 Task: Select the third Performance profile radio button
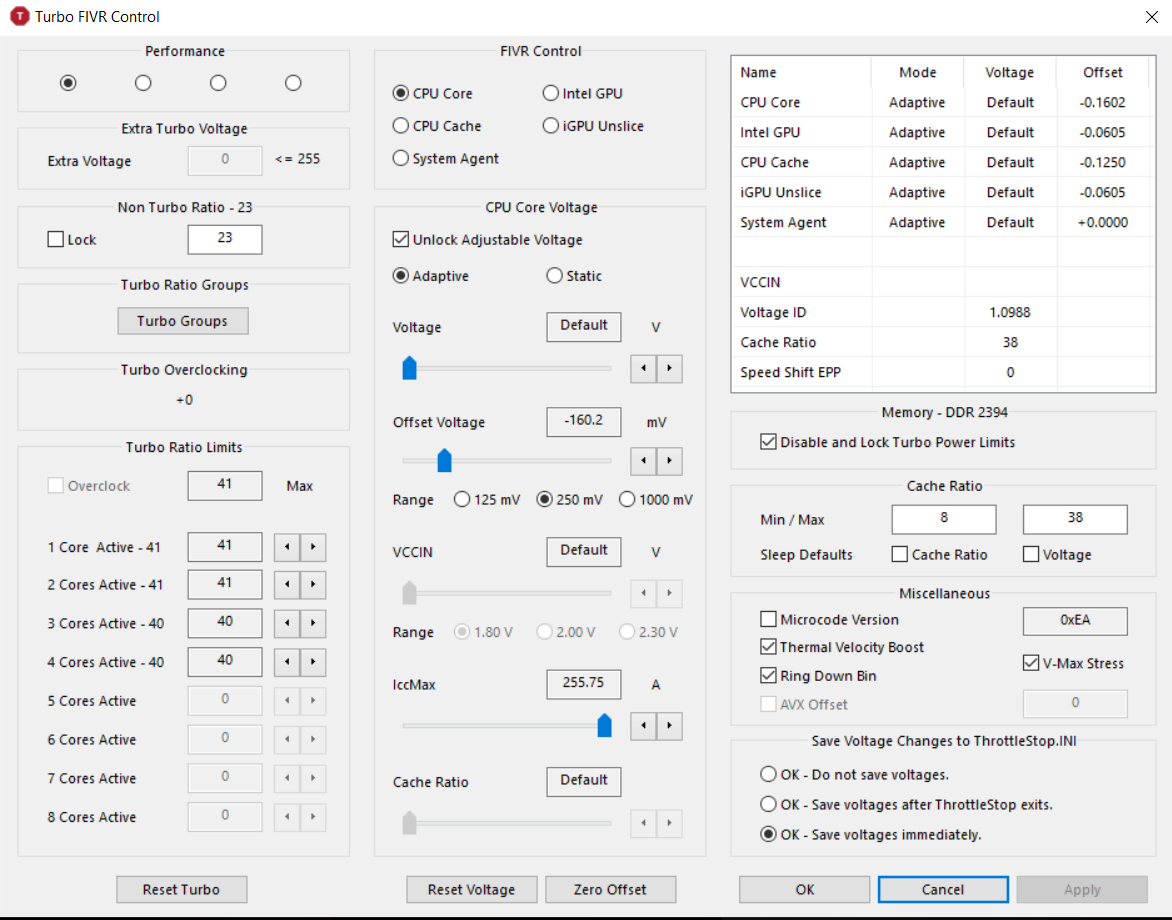(x=218, y=83)
